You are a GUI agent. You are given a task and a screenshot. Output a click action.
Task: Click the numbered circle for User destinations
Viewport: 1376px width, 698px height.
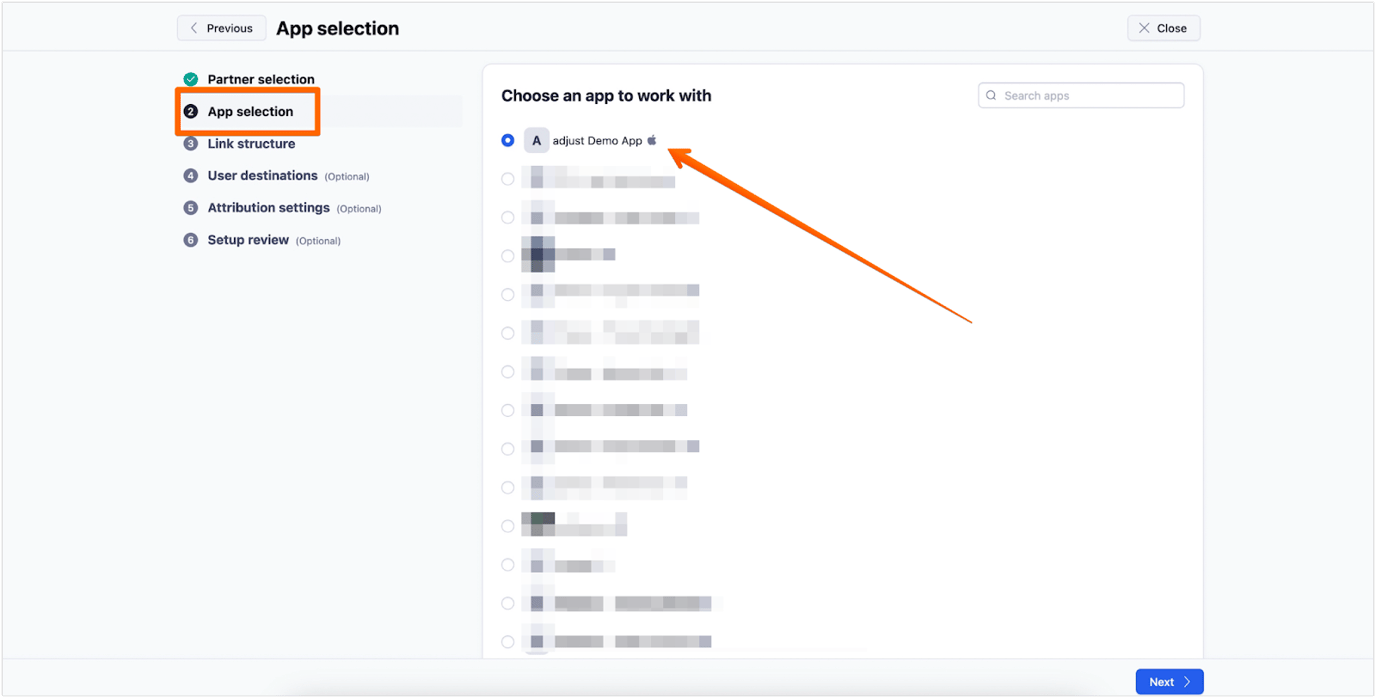coord(190,175)
